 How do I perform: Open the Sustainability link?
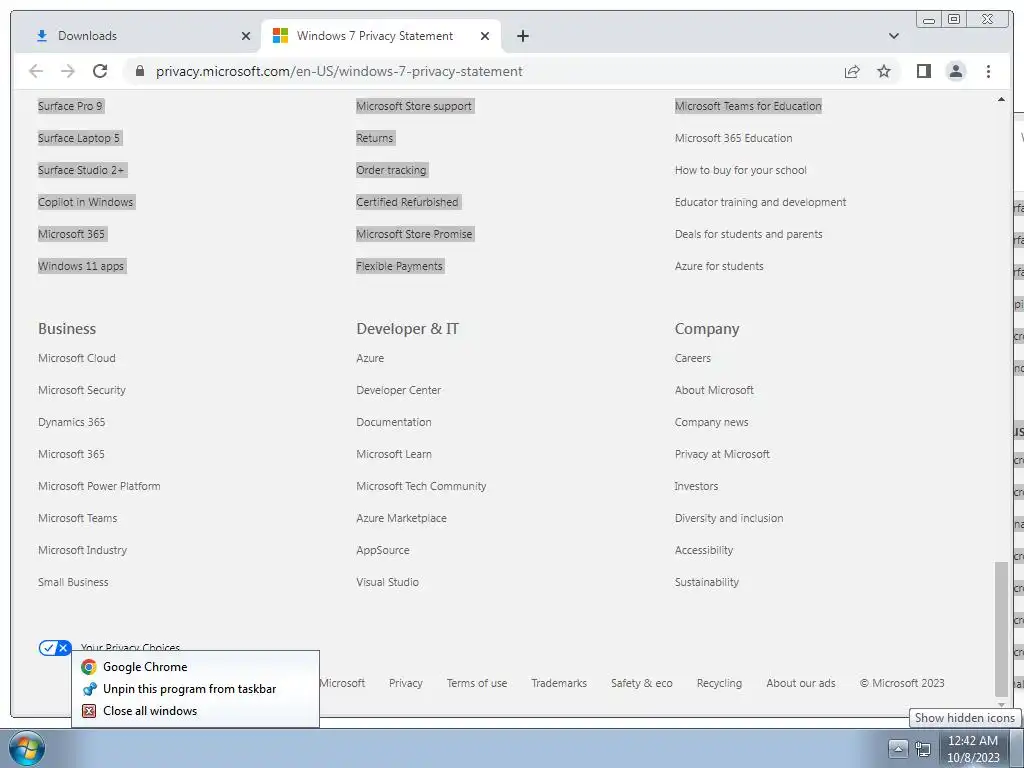707,582
